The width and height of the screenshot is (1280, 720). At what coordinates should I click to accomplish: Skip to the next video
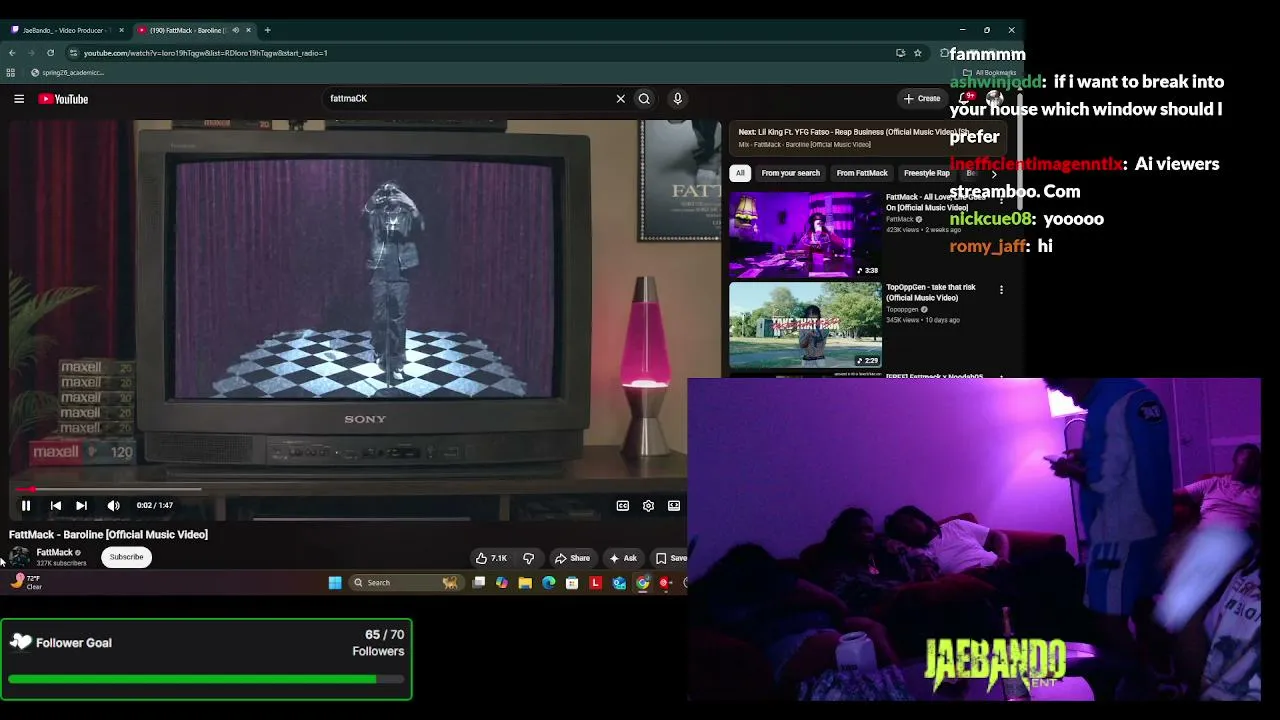pos(81,506)
